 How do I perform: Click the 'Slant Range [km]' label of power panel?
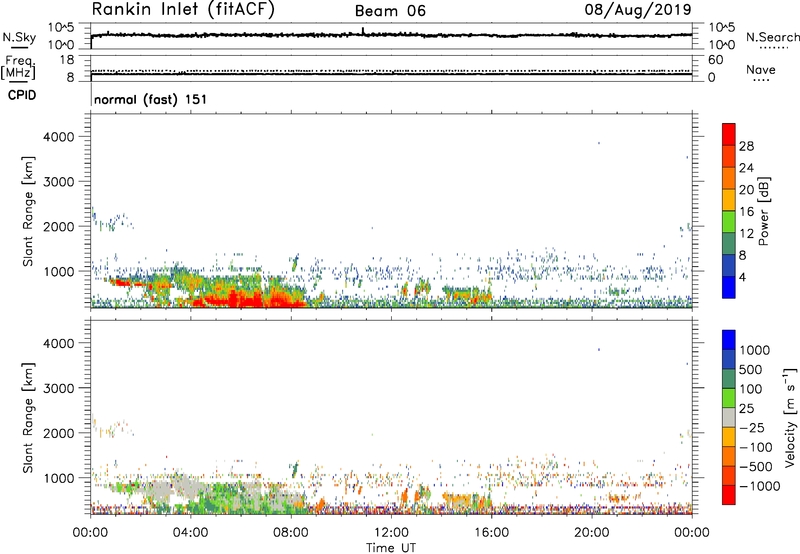pos(28,211)
